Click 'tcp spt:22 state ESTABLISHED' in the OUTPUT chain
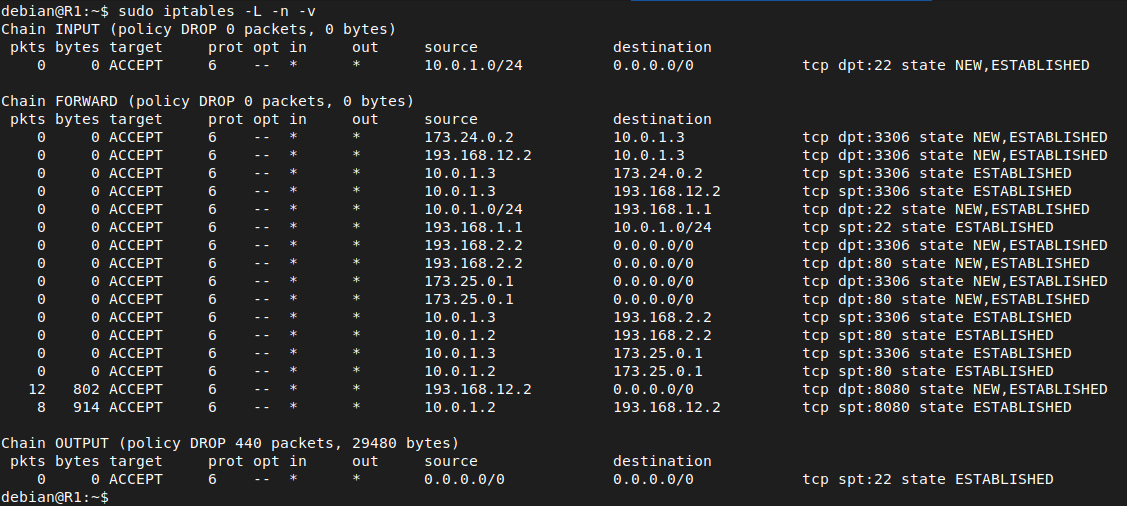 tap(928, 479)
